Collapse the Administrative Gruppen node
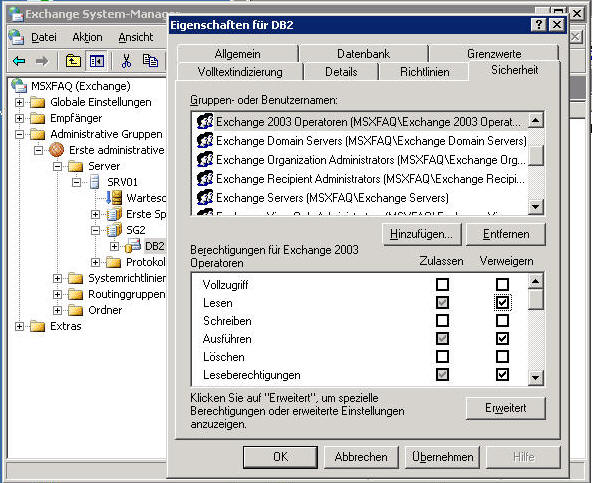The height and width of the screenshot is (483, 592). (19, 134)
